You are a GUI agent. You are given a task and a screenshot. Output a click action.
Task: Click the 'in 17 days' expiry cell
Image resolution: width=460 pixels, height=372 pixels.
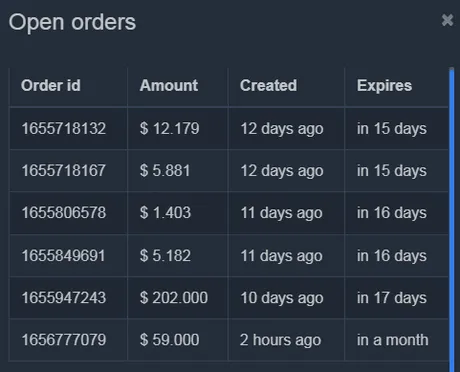pyautogui.click(x=392, y=298)
